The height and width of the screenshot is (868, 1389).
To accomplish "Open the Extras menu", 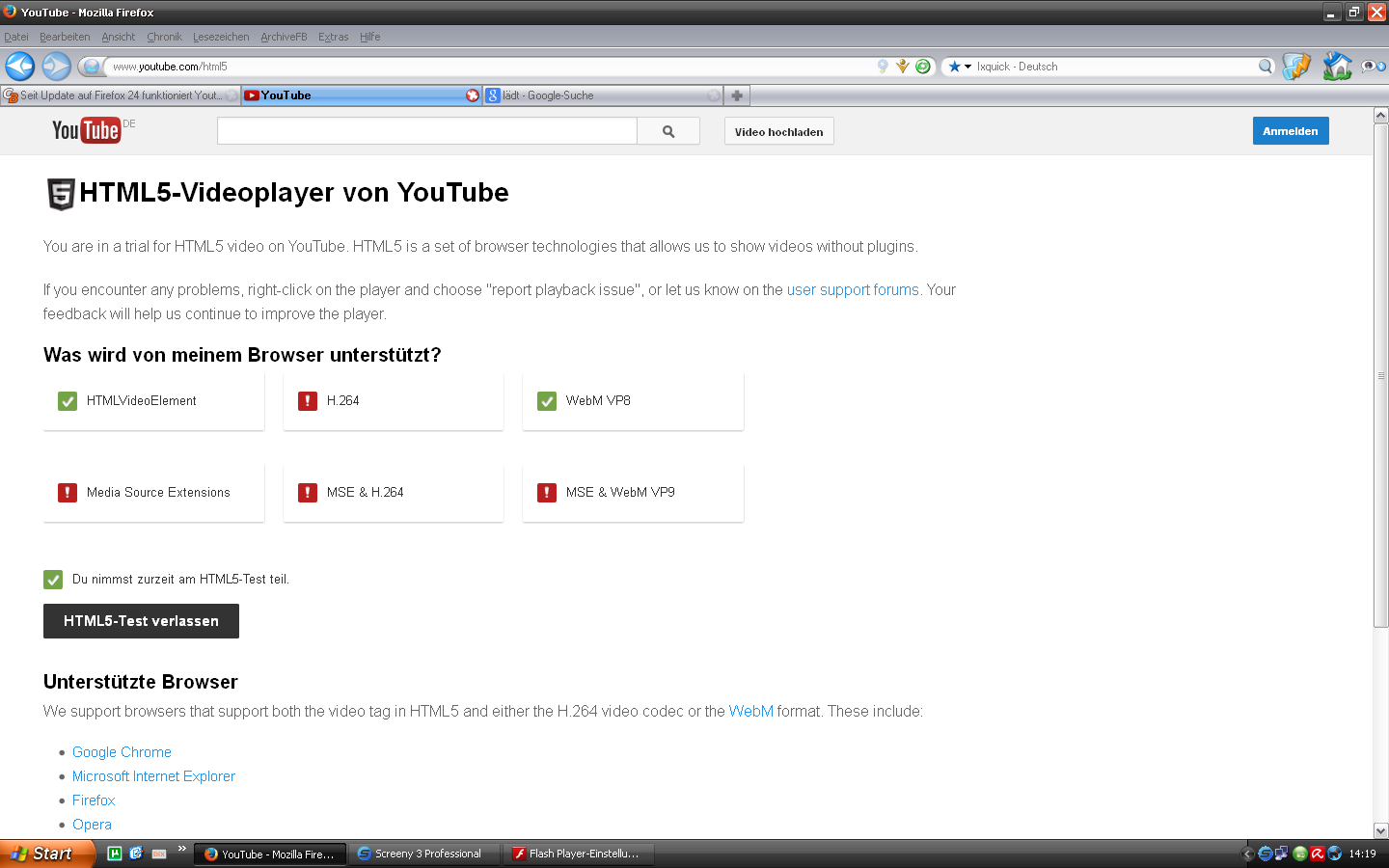I will tap(334, 37).
